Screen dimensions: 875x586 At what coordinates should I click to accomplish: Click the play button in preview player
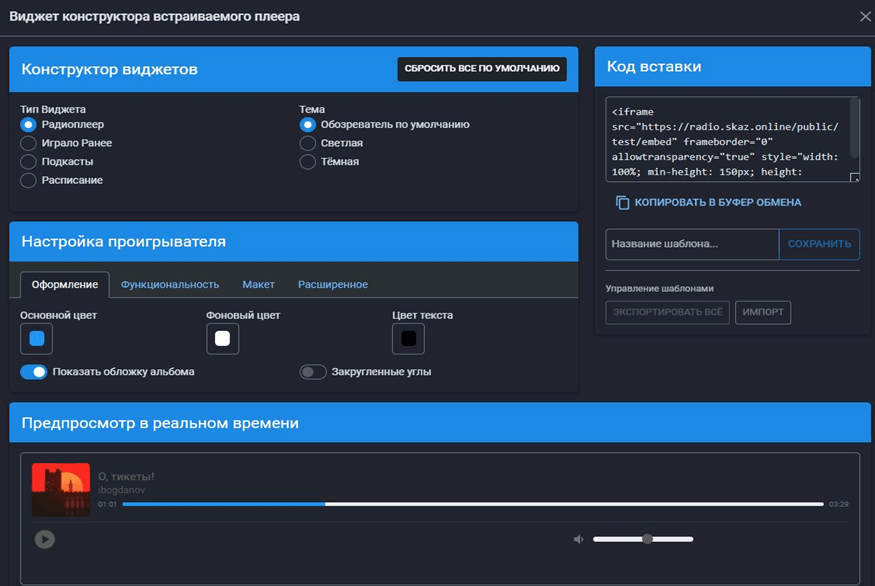(x=44, y=539)
